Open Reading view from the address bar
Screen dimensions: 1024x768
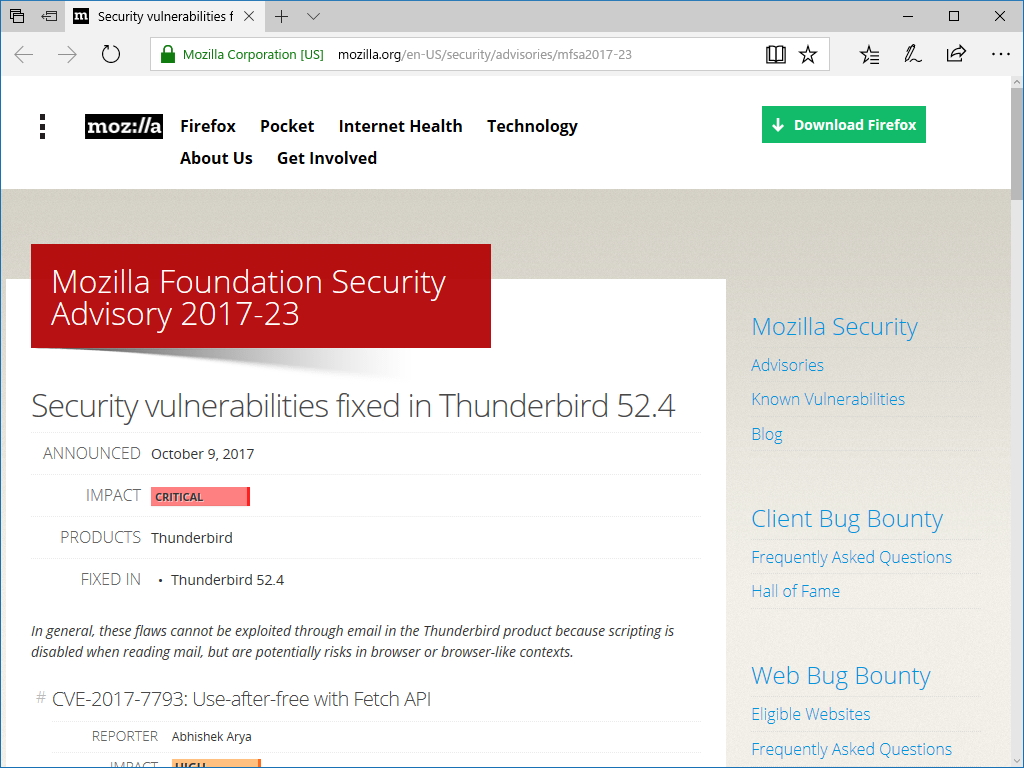(x=776, y=55)
